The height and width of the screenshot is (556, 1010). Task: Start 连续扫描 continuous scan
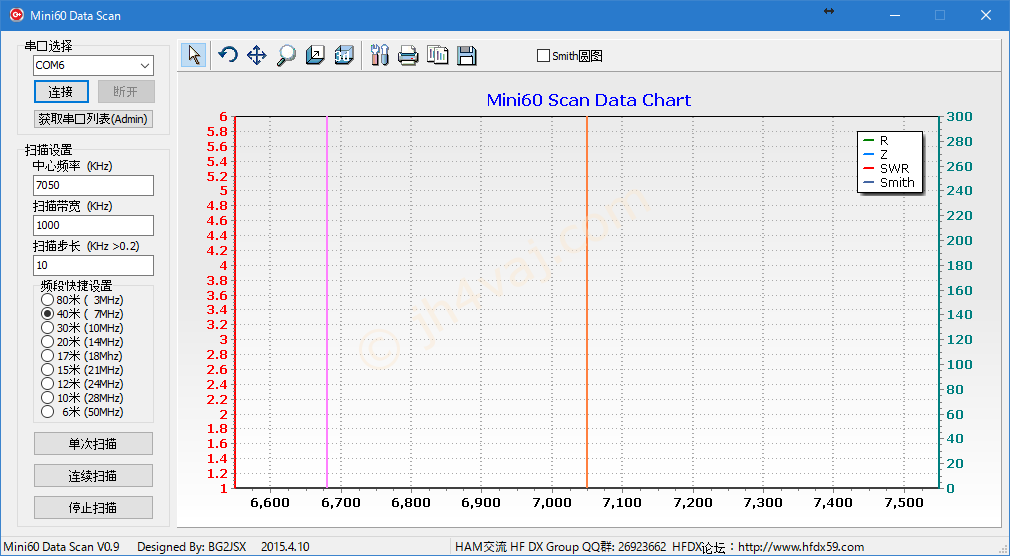pos(93,475)
